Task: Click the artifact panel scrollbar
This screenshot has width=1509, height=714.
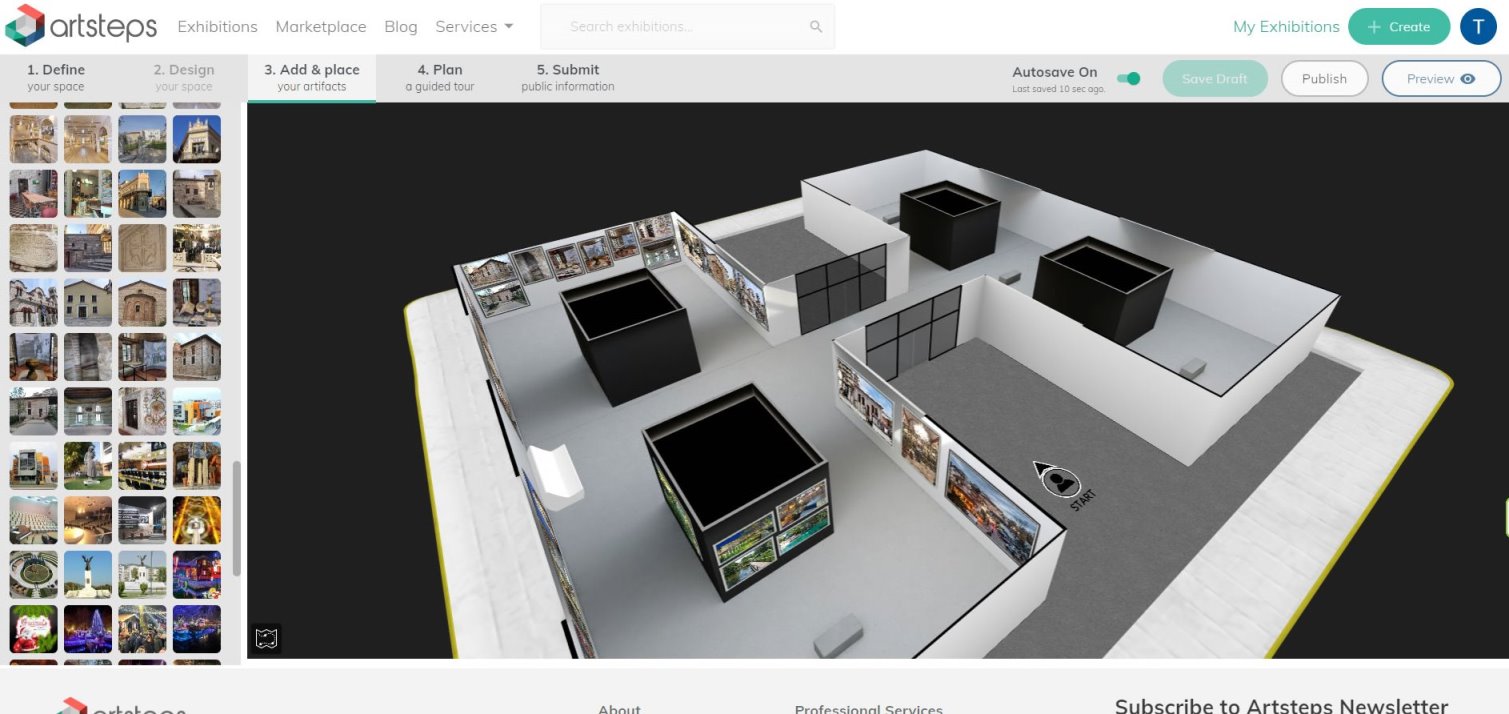Action: [x=237, y=518]
